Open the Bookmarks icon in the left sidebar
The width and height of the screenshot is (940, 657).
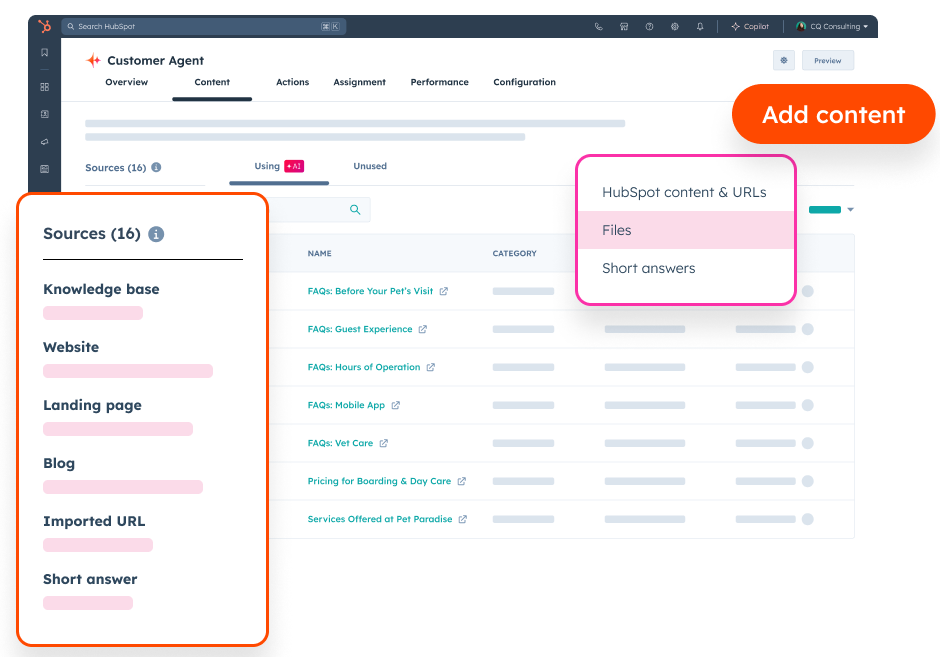pyautogui.click(x=44, y=53)
